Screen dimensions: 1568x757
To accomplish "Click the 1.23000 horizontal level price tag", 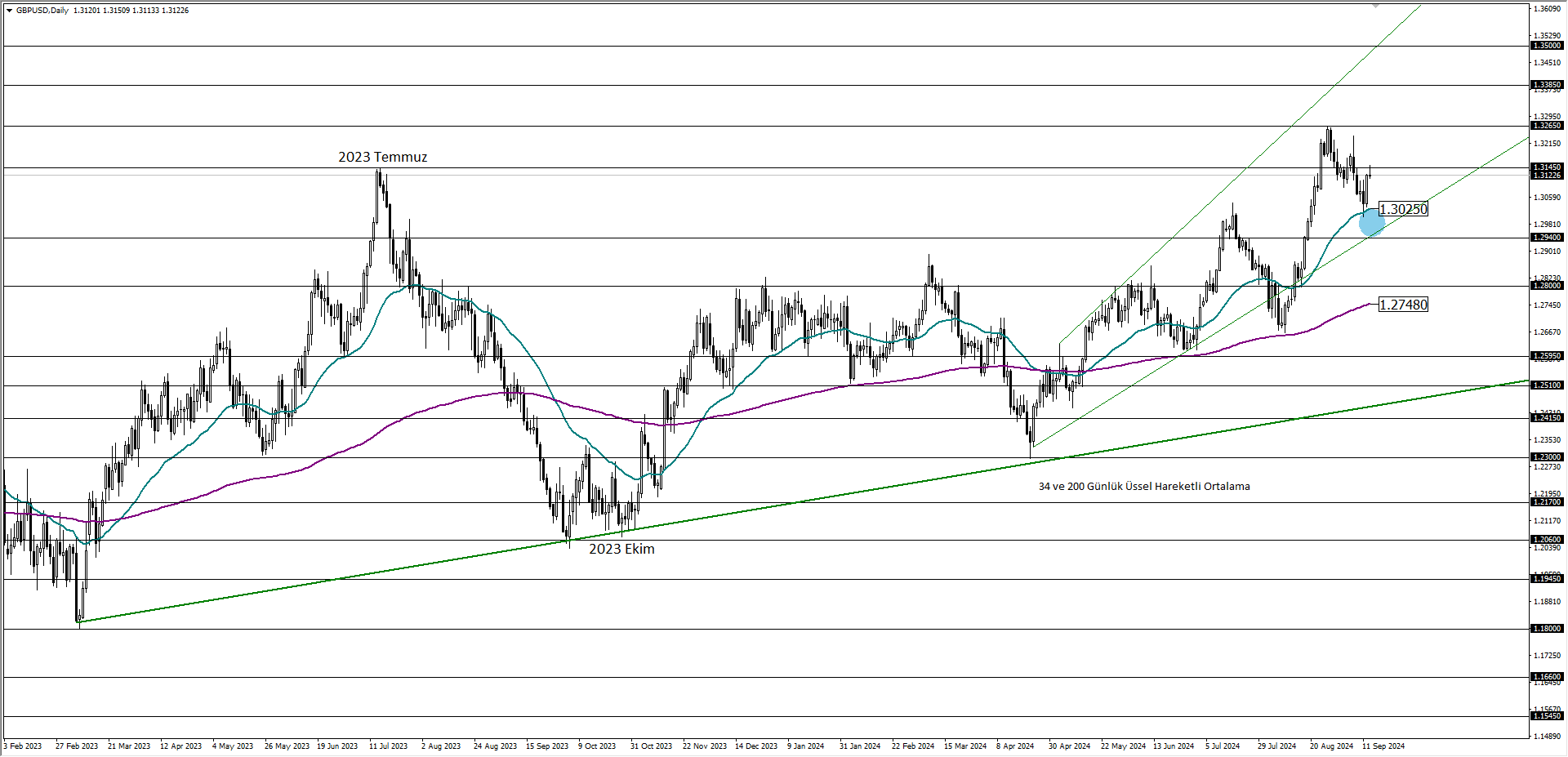I will click(x=1547, y=457).
